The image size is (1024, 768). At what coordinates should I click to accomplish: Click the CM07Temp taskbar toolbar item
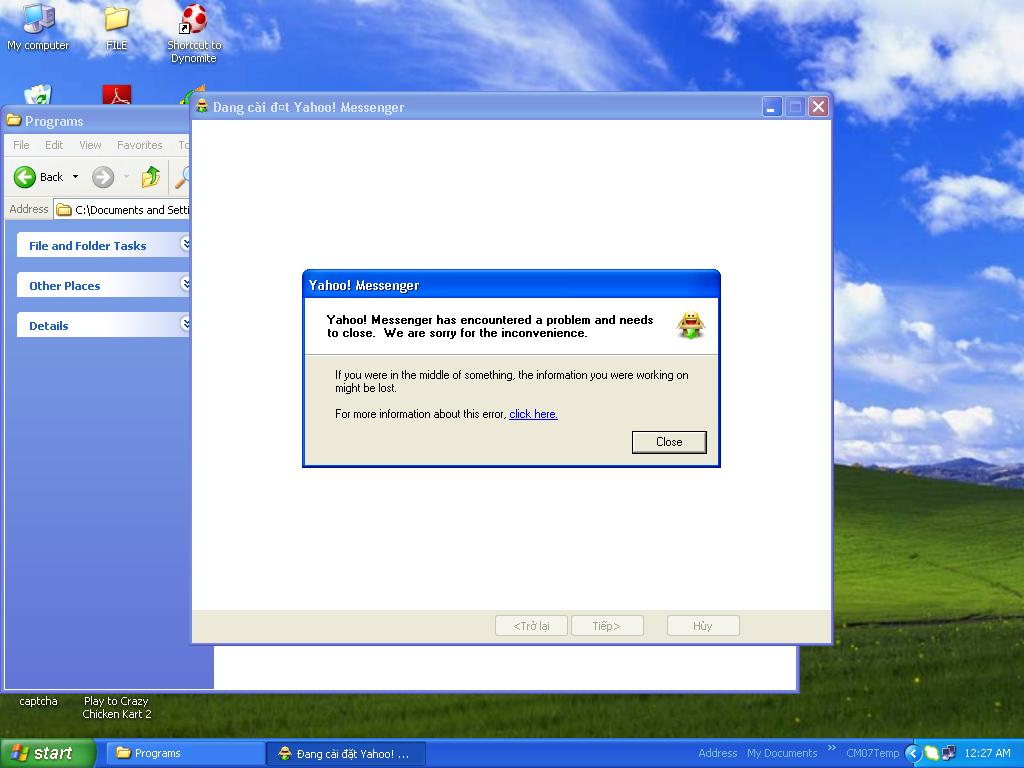[x=872, y=753]
